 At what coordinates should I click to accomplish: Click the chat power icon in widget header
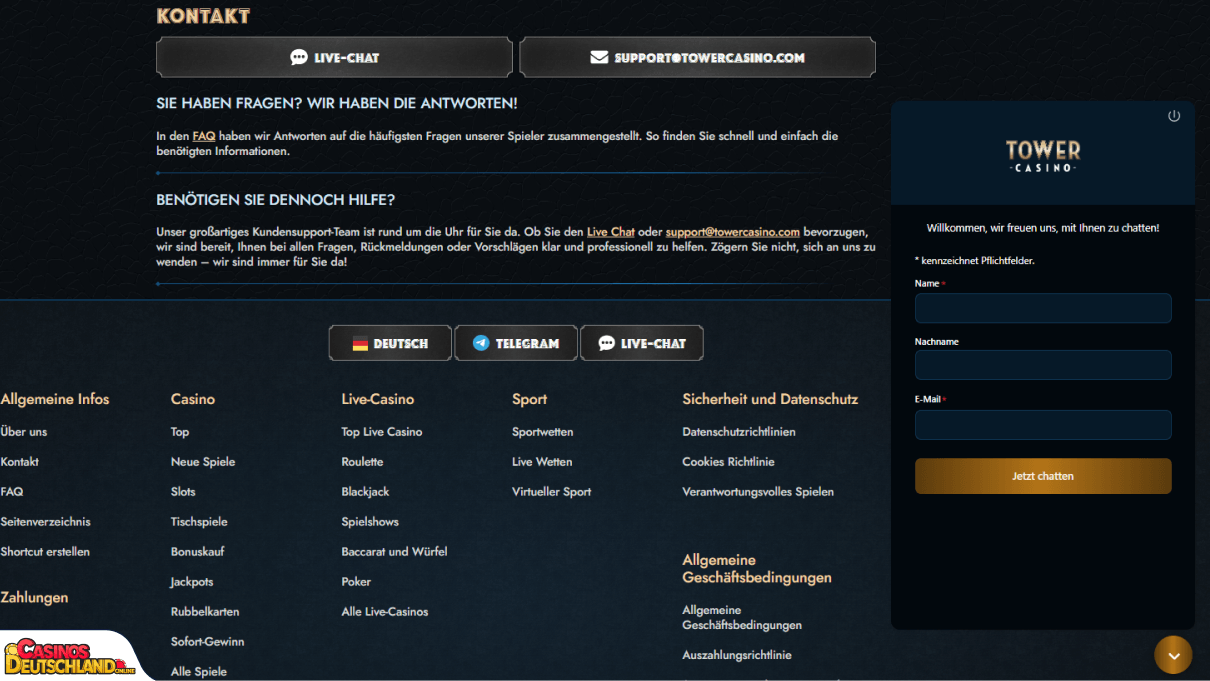click(1174, 116)
